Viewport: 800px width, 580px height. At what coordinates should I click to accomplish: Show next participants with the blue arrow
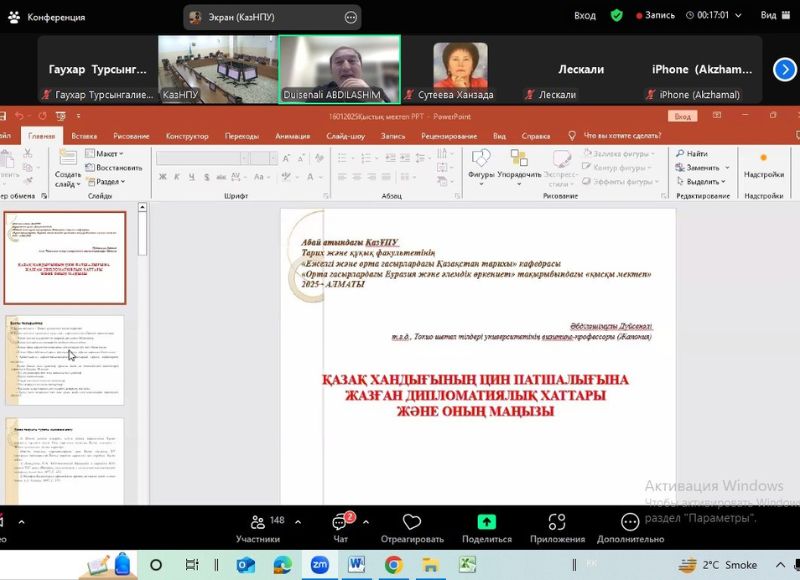pyautogui.click(x=784, y=69)
